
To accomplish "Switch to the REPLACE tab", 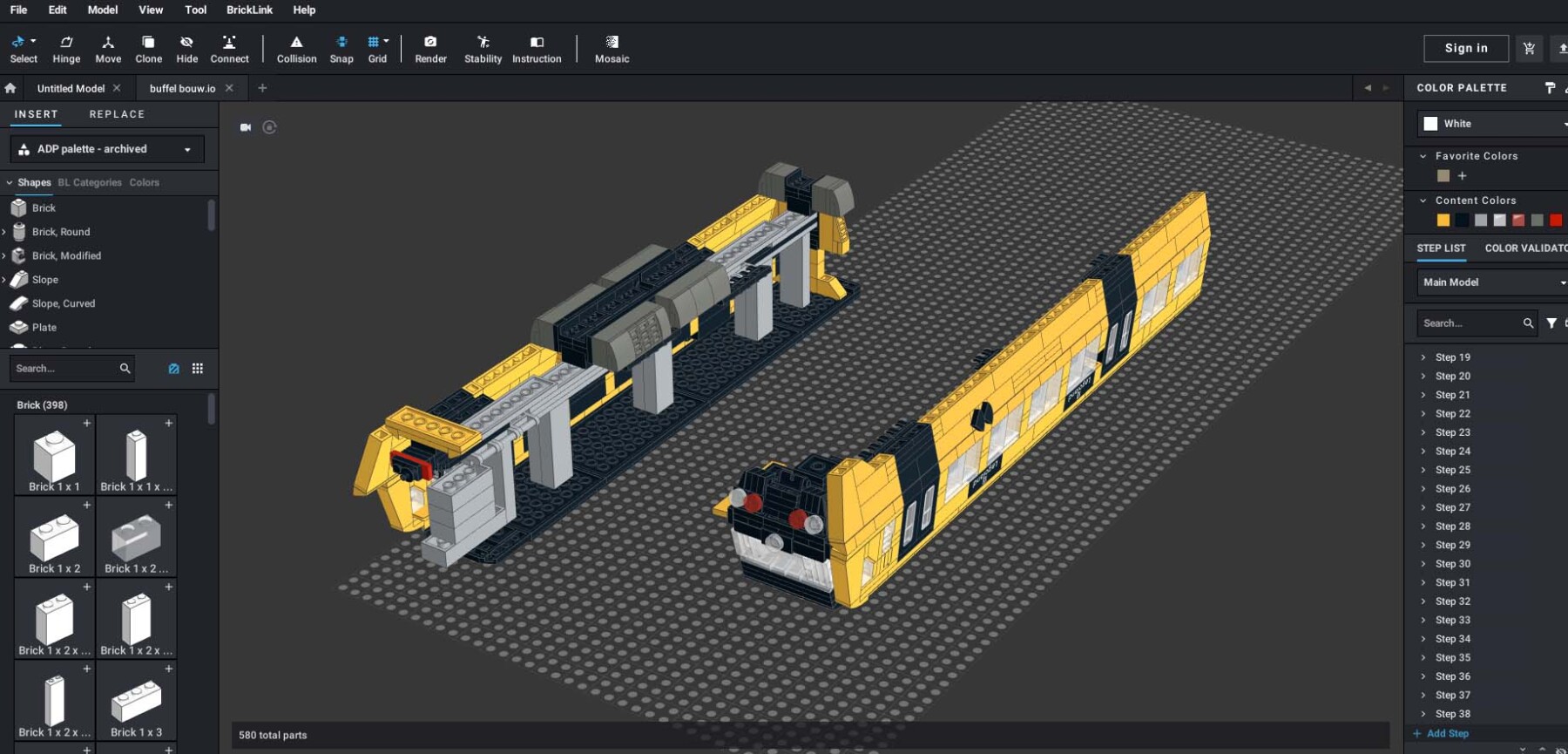I will coord(117,114).
